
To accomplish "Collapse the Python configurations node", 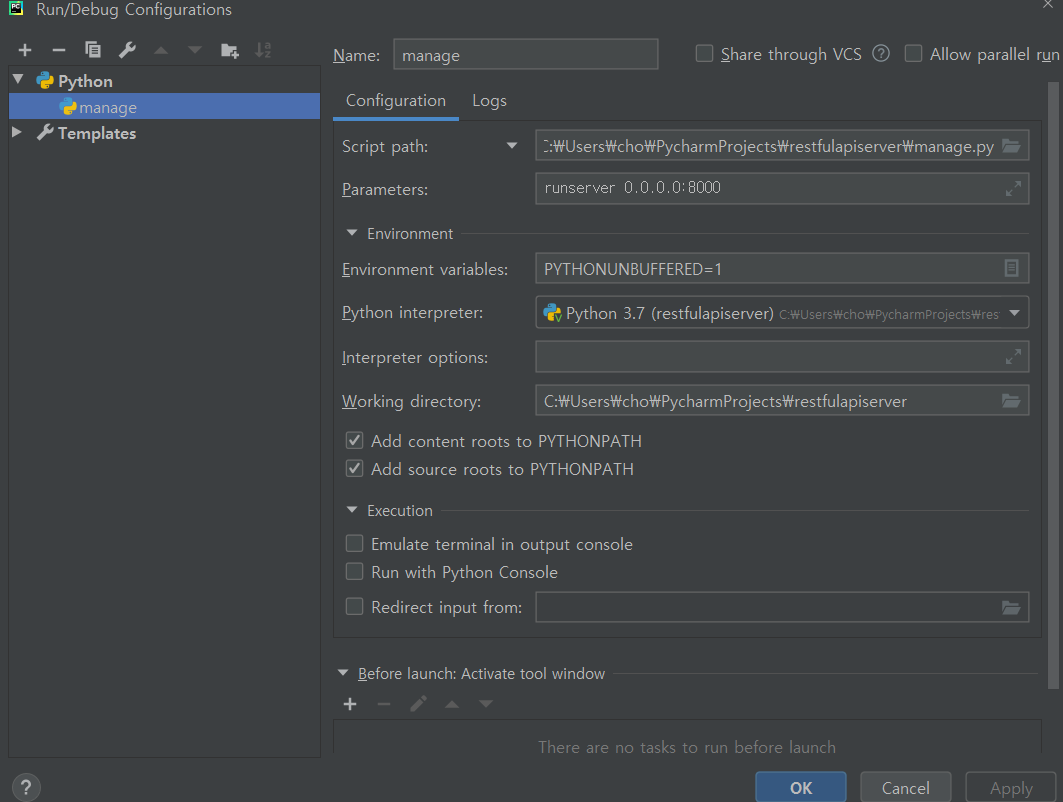I will tap(18, 80).
